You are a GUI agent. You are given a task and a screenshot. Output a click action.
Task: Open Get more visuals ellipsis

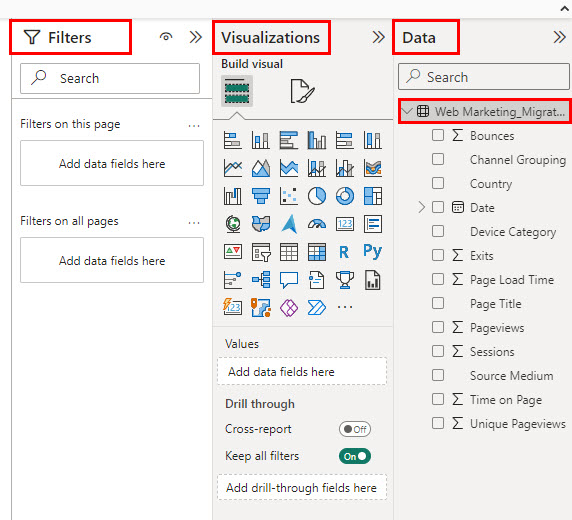[345, 307]
